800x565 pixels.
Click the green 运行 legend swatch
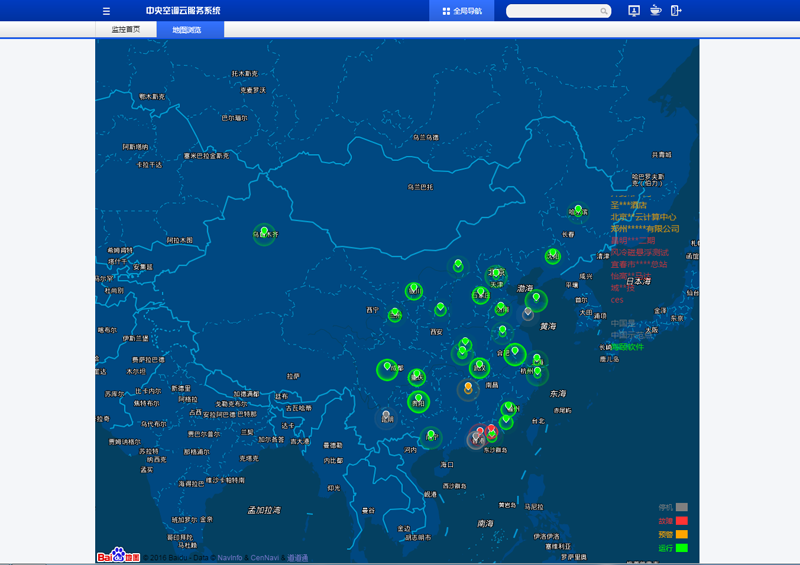(x=682, y=548)
